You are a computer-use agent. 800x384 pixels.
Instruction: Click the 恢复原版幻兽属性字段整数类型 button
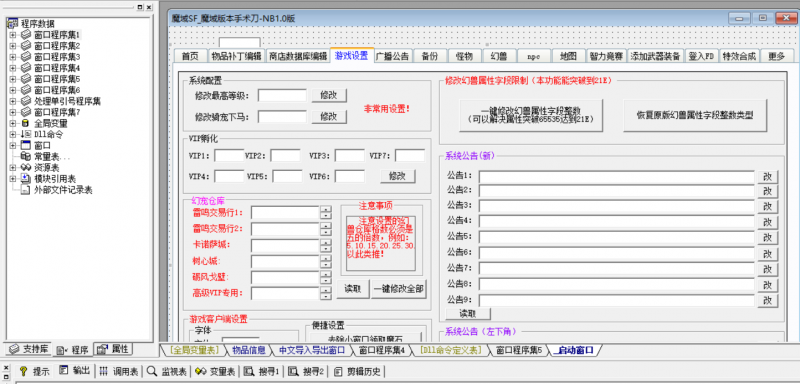[x=695, y=115]
